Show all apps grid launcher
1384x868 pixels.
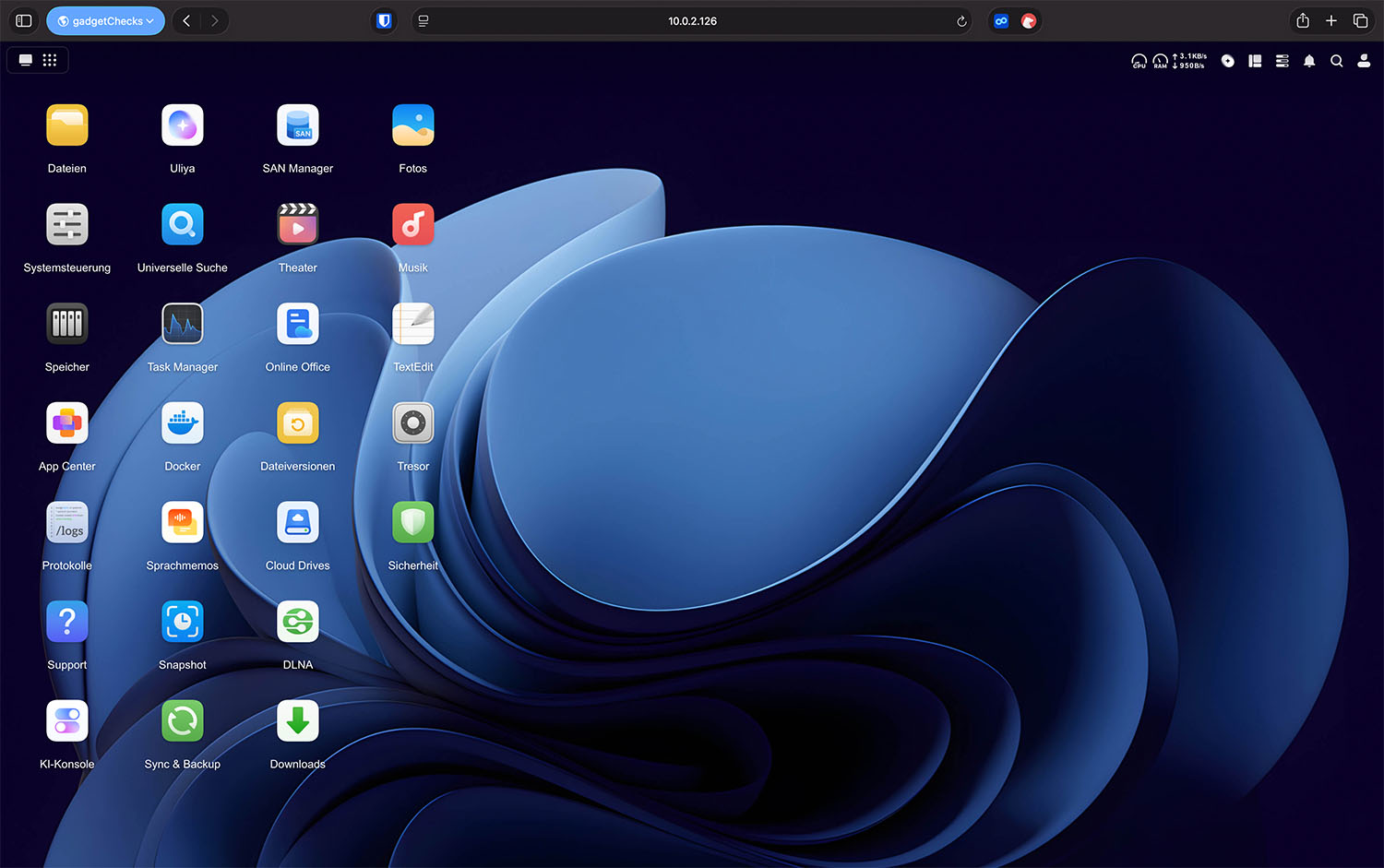50,60
